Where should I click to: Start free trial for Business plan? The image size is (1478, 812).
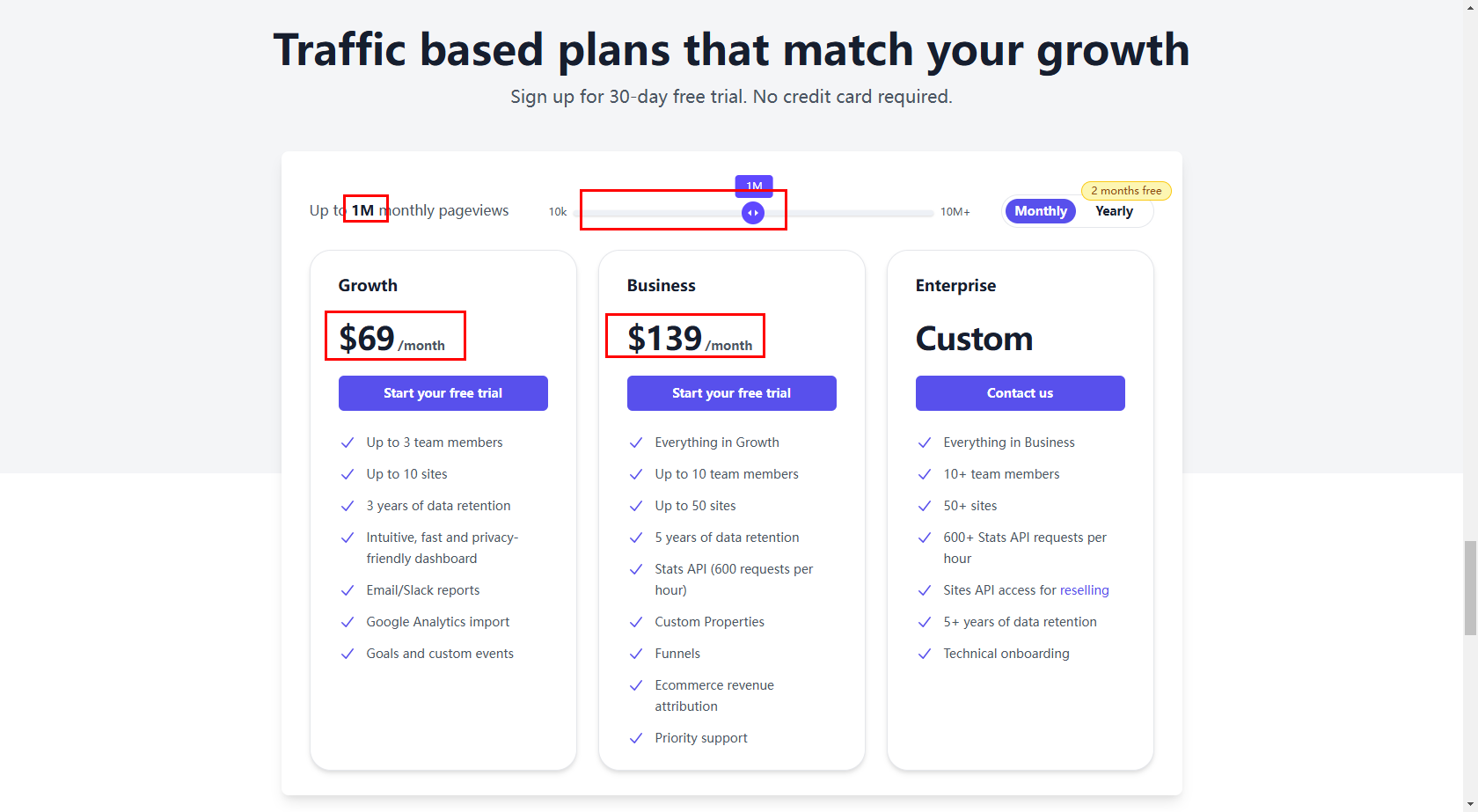click(x=731, y=393)
